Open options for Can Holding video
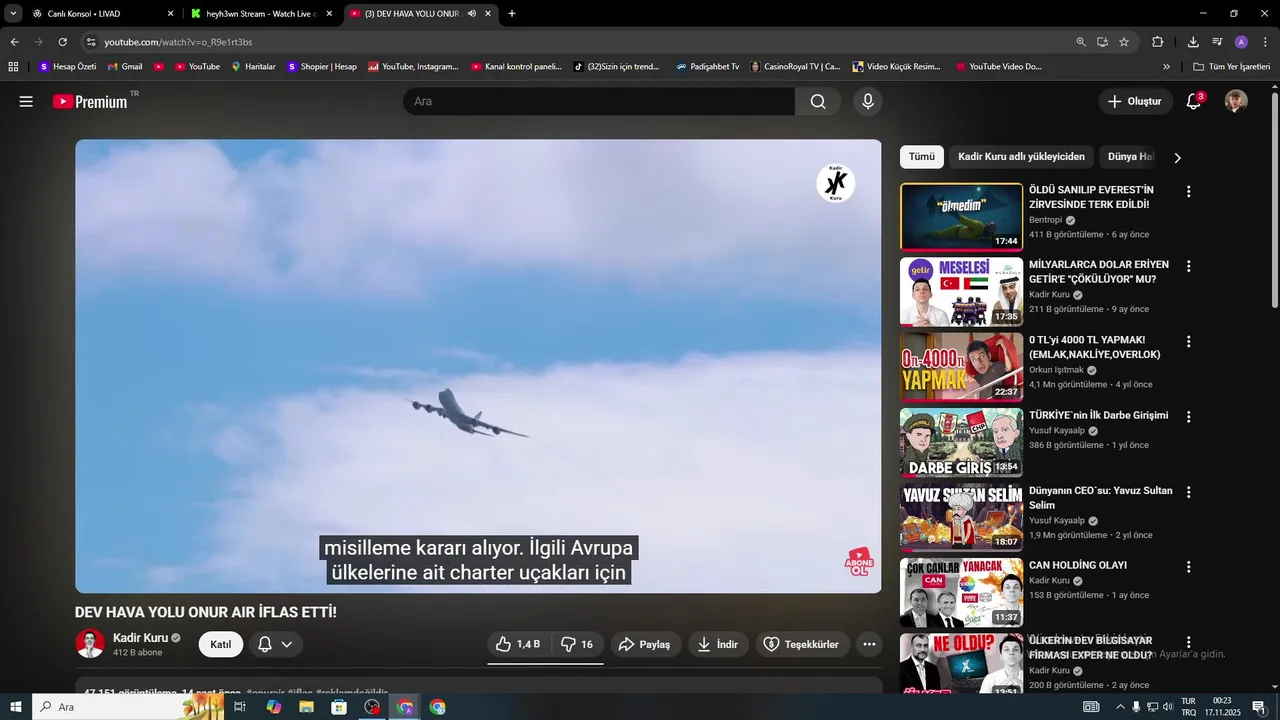This screenshot has width=1280, height=720. [x=1189, y=567]
